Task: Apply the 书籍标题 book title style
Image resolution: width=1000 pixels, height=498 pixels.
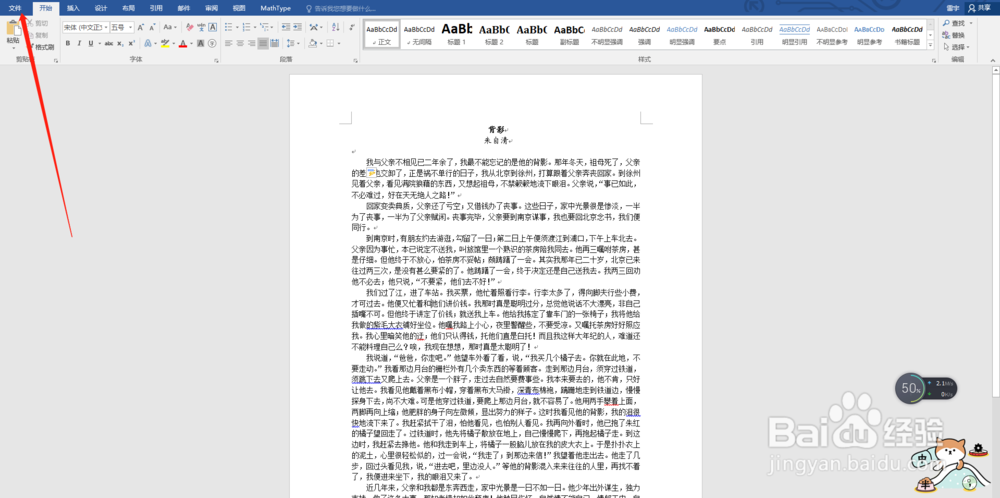Action: coord(907,34)
